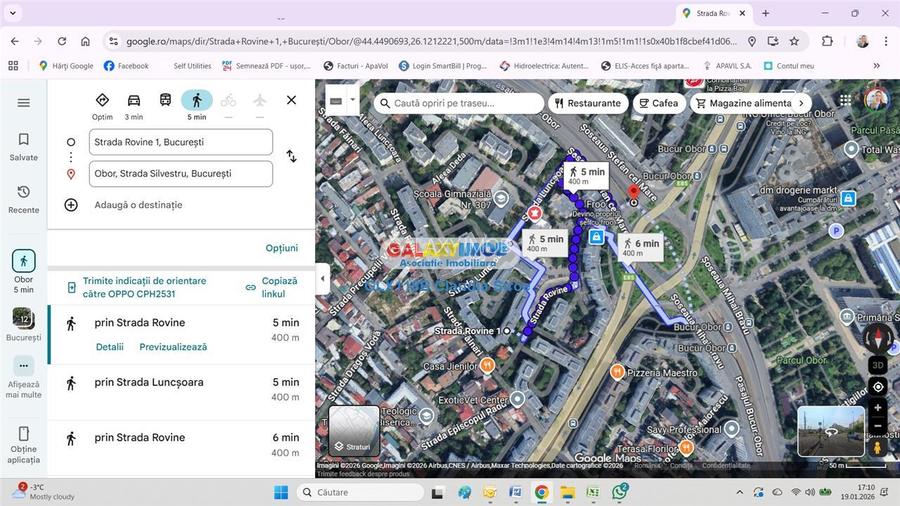Zoom out on the map with minus
Image resolution: width=900 pixels, height=506 pixels.
tap(878, 426)
